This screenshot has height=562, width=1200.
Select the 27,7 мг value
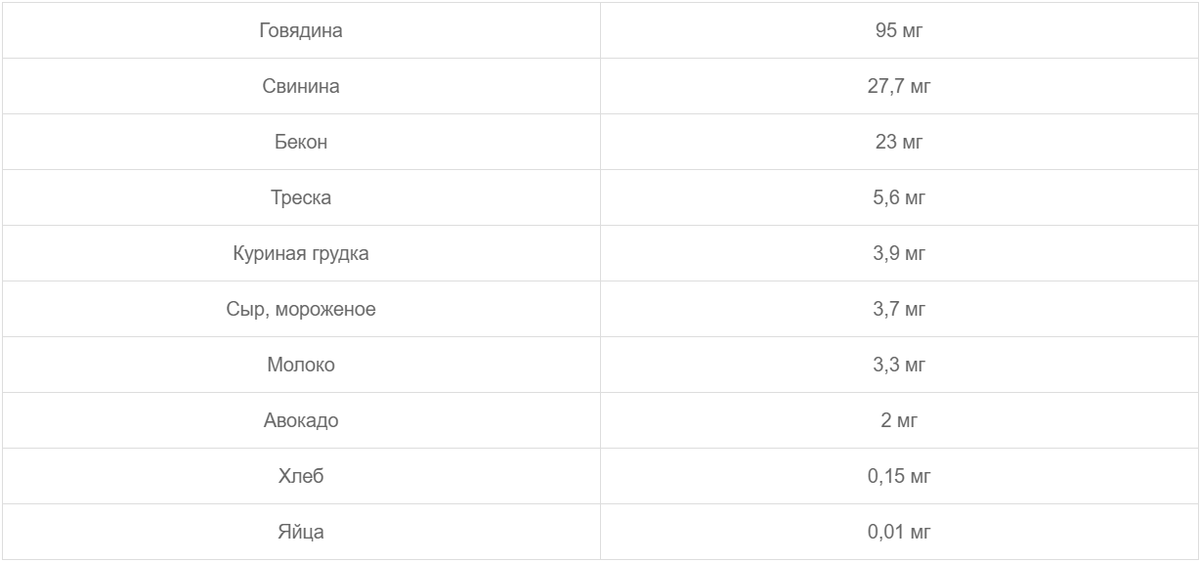click(x=899, y=86)
